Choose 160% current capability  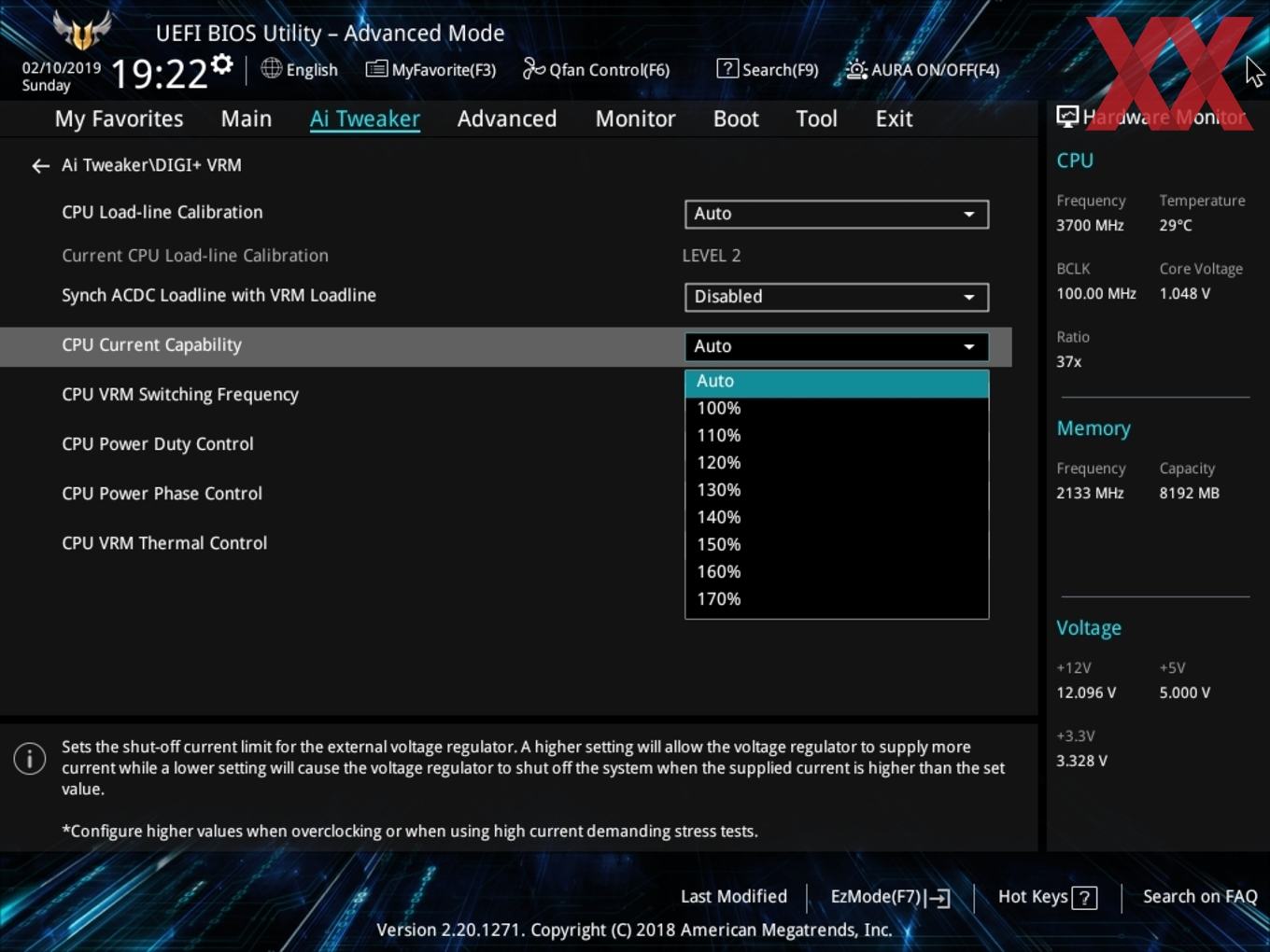point(837,571)
